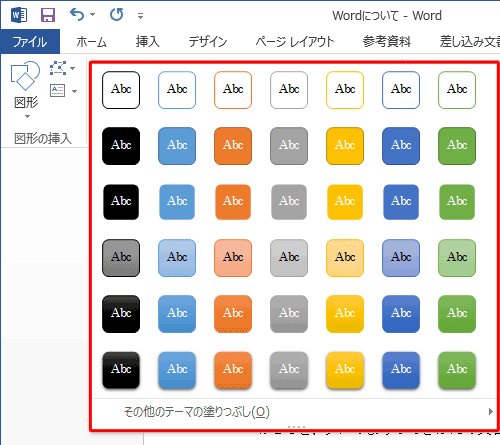Pick borderless light blue style in third row

tap(177, 202)
